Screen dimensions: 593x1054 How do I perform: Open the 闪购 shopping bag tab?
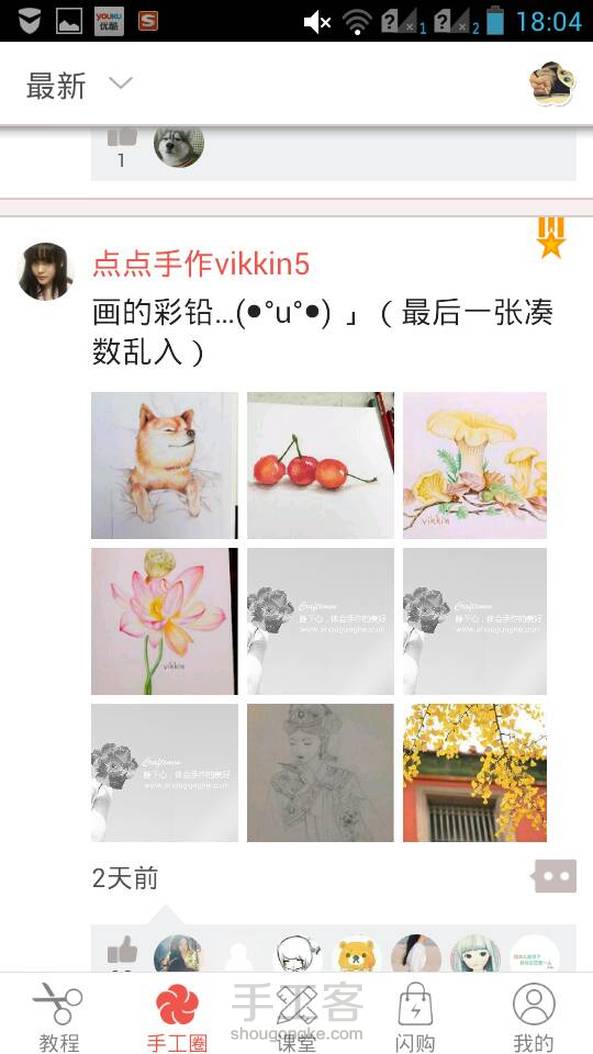pos(415,1015)
